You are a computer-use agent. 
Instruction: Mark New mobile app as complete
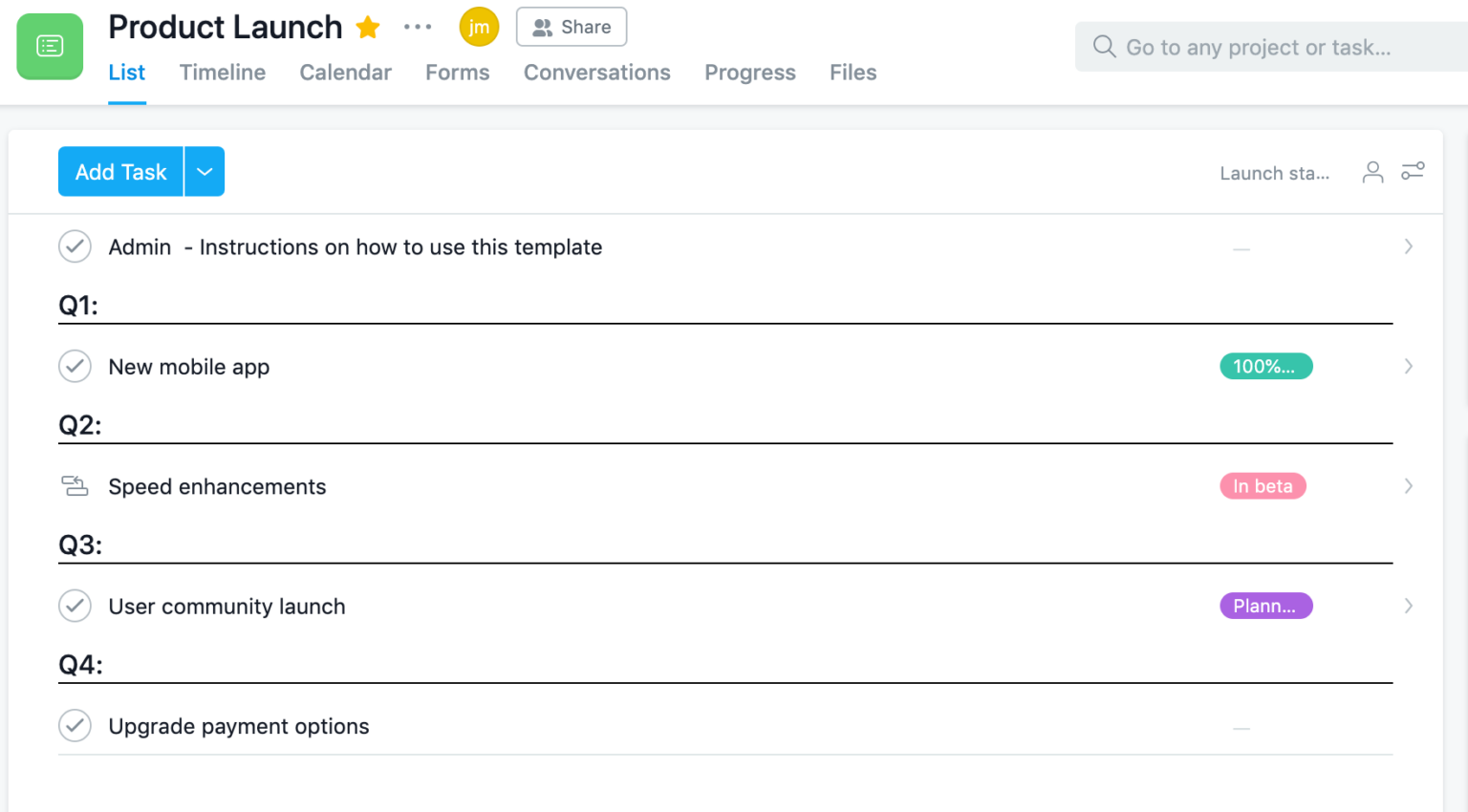75,366
